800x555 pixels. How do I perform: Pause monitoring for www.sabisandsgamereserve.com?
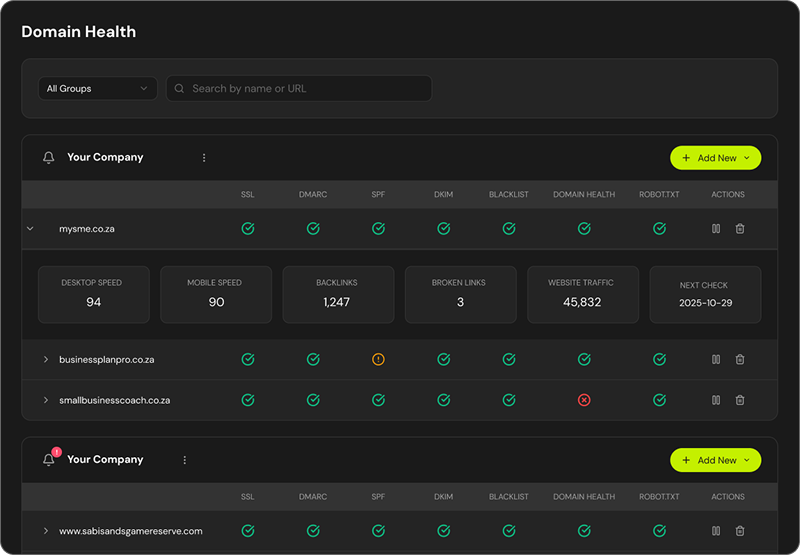coord(716,531)
